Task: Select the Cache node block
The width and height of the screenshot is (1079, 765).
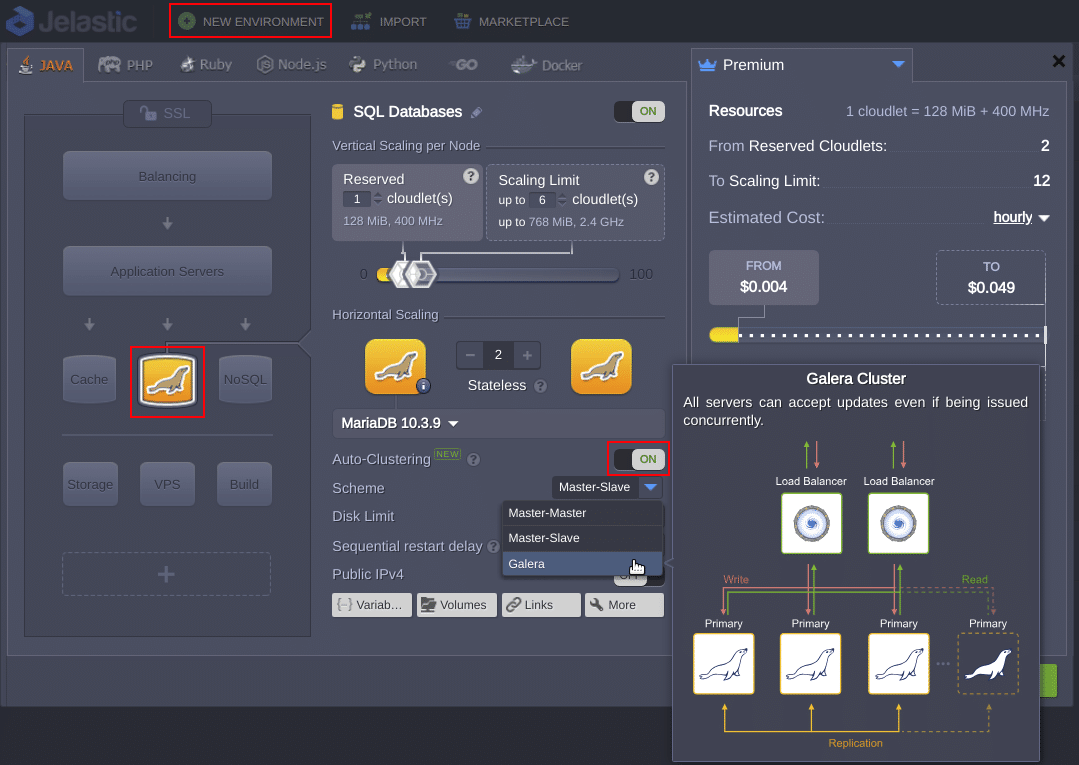Action: pyautogui.click(x=89, y=379)
